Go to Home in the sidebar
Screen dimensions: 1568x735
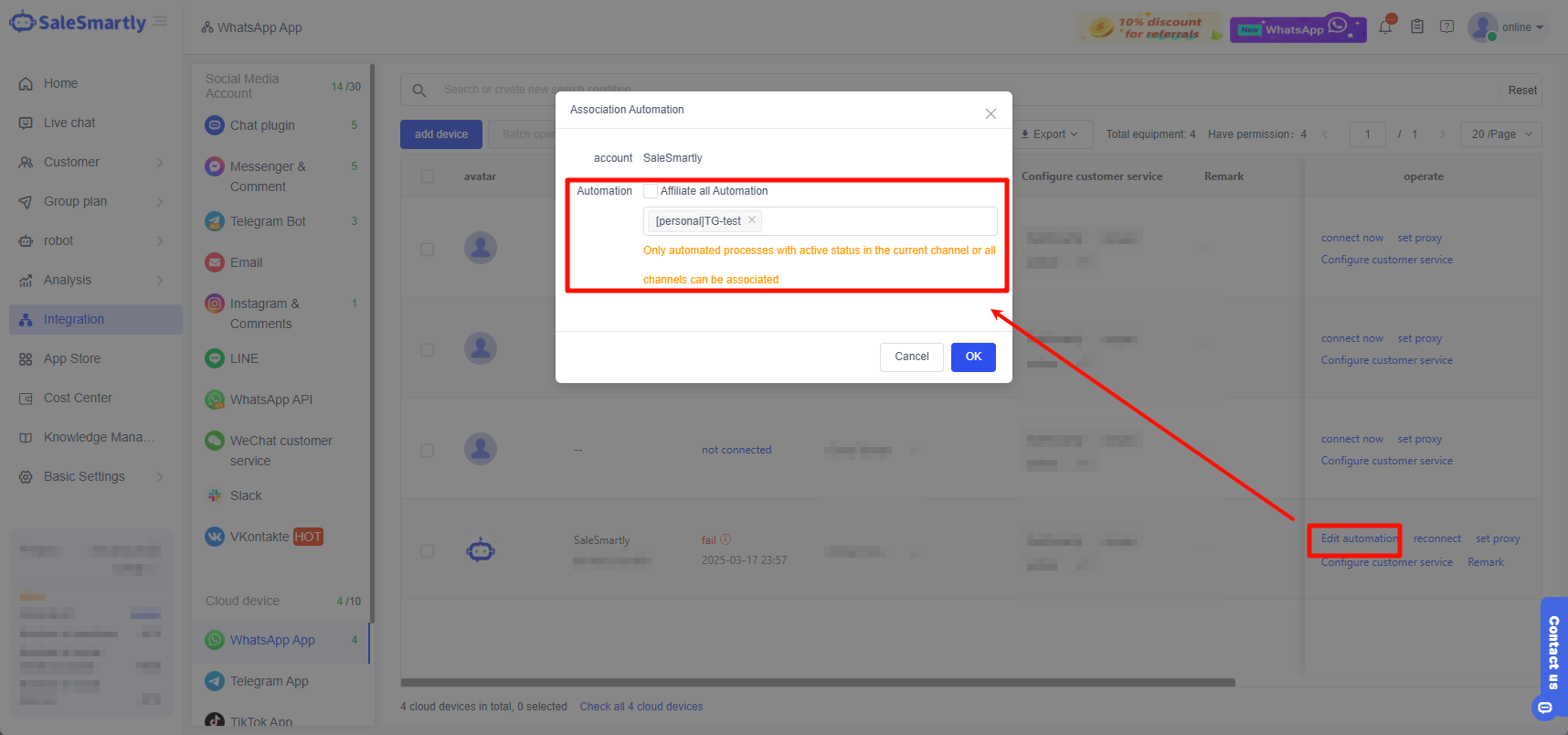click(60, 83)
